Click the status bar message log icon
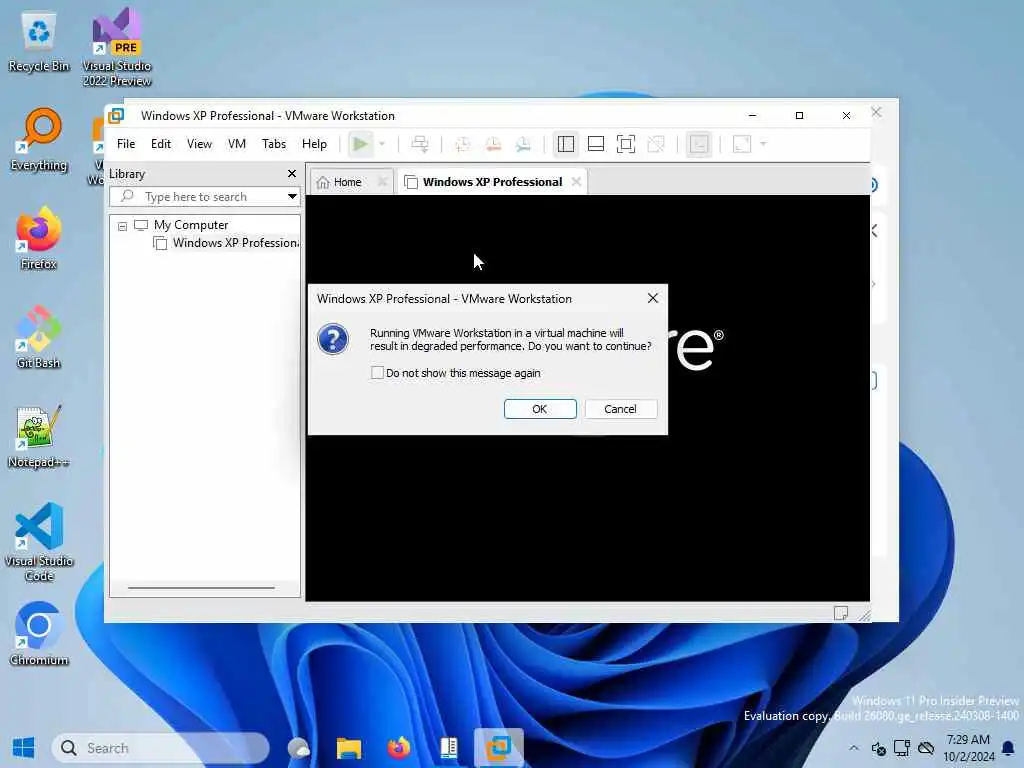This screenshot has width=1024, height=768. 840,613
